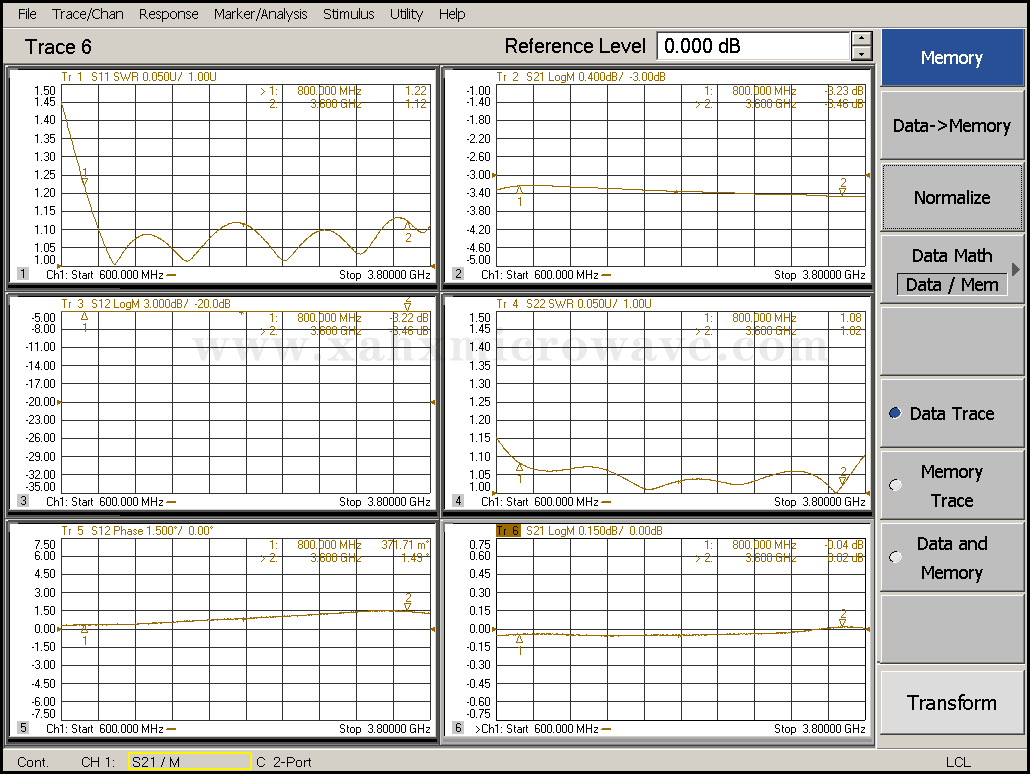The width and height of the screenshot is (1030, 774).
Task: Open the Trace/Chan menu
Action: click(87, 14)
